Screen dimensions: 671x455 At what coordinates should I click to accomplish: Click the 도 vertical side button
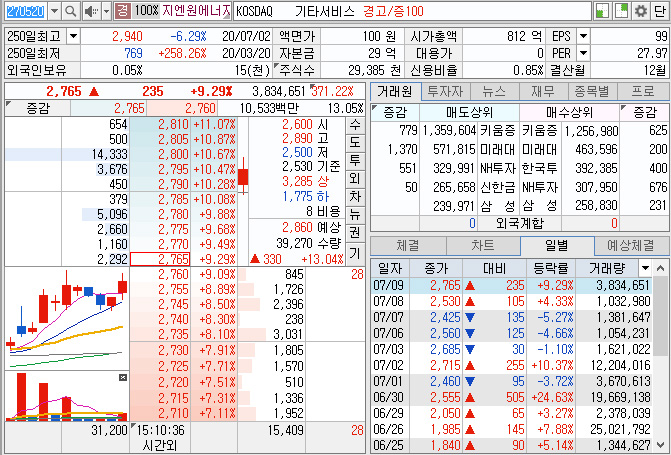tap(355, 143)
